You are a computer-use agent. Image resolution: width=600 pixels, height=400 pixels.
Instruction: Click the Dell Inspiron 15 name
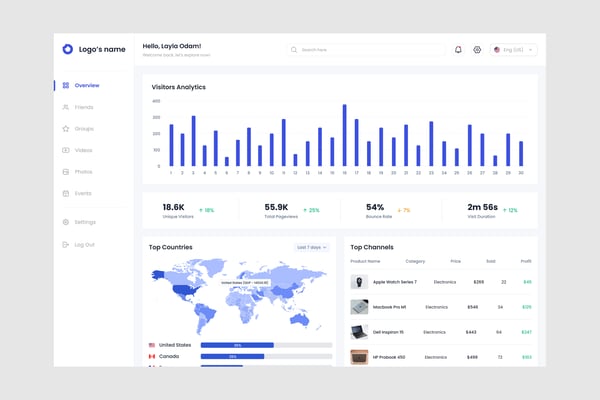(388, 332)
